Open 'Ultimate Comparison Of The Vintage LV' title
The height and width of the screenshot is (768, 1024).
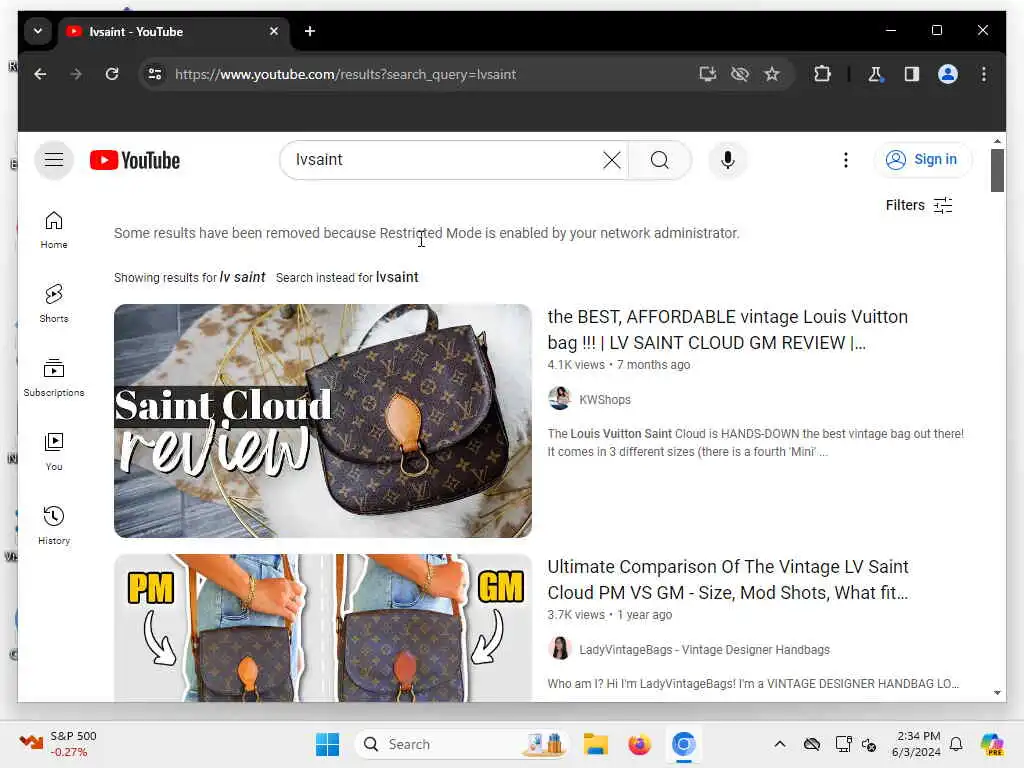tap(728, 580)
